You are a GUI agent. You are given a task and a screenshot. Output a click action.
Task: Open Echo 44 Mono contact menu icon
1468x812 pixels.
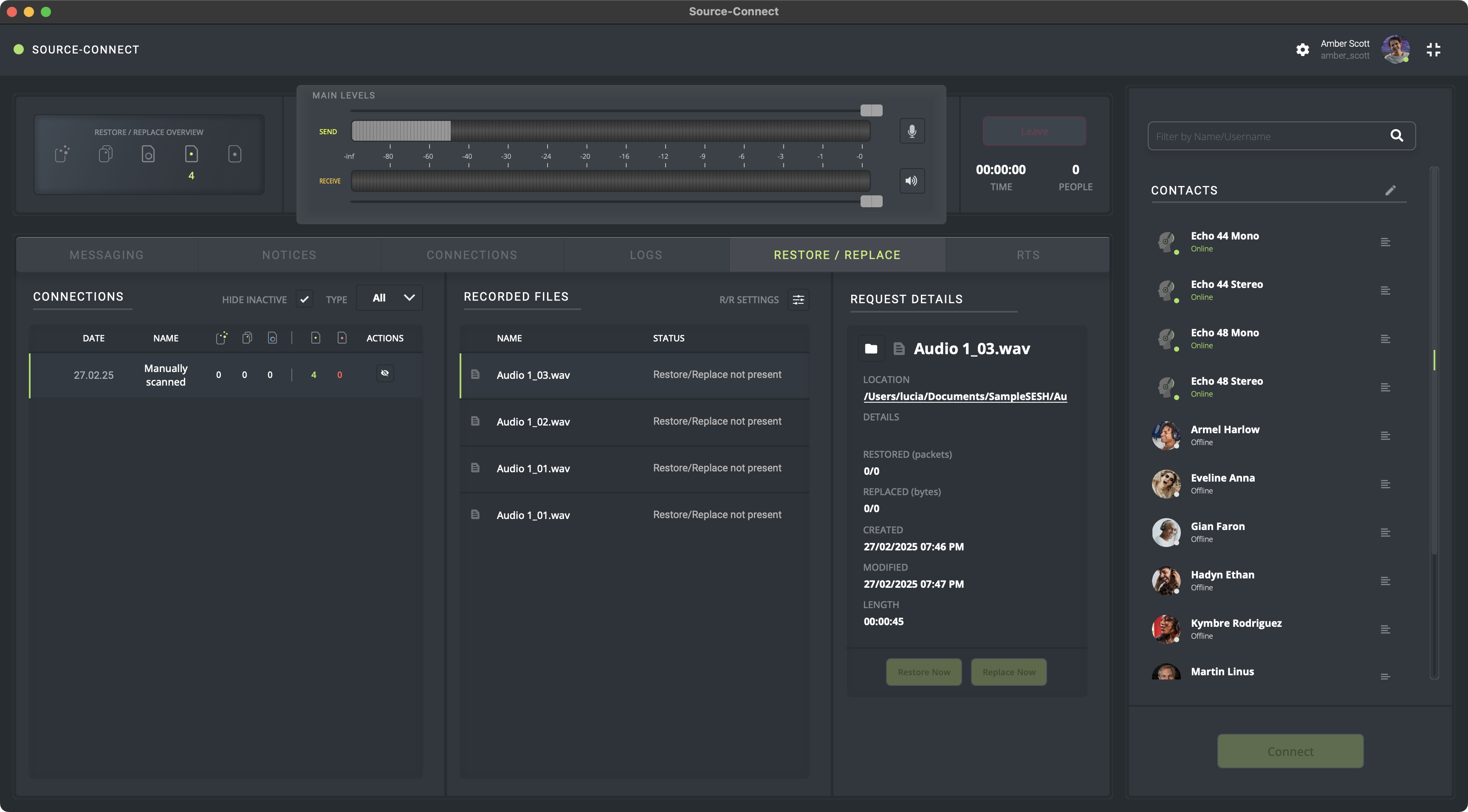point(1385,242)
